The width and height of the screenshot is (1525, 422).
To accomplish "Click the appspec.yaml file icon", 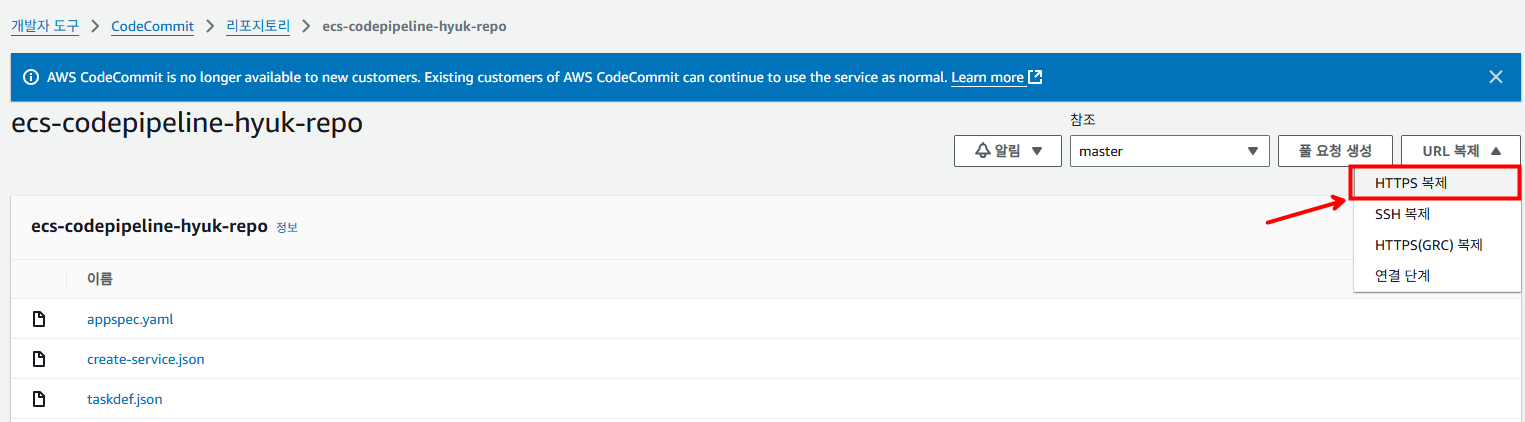I will (x=40, y=320).
